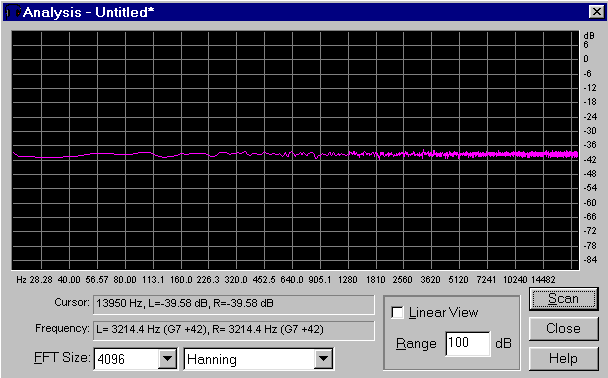Click the spectrum trace near 1280 Hz
Image resolution: width=608 pixels, height=378 pixels.
tap(348, 154)
